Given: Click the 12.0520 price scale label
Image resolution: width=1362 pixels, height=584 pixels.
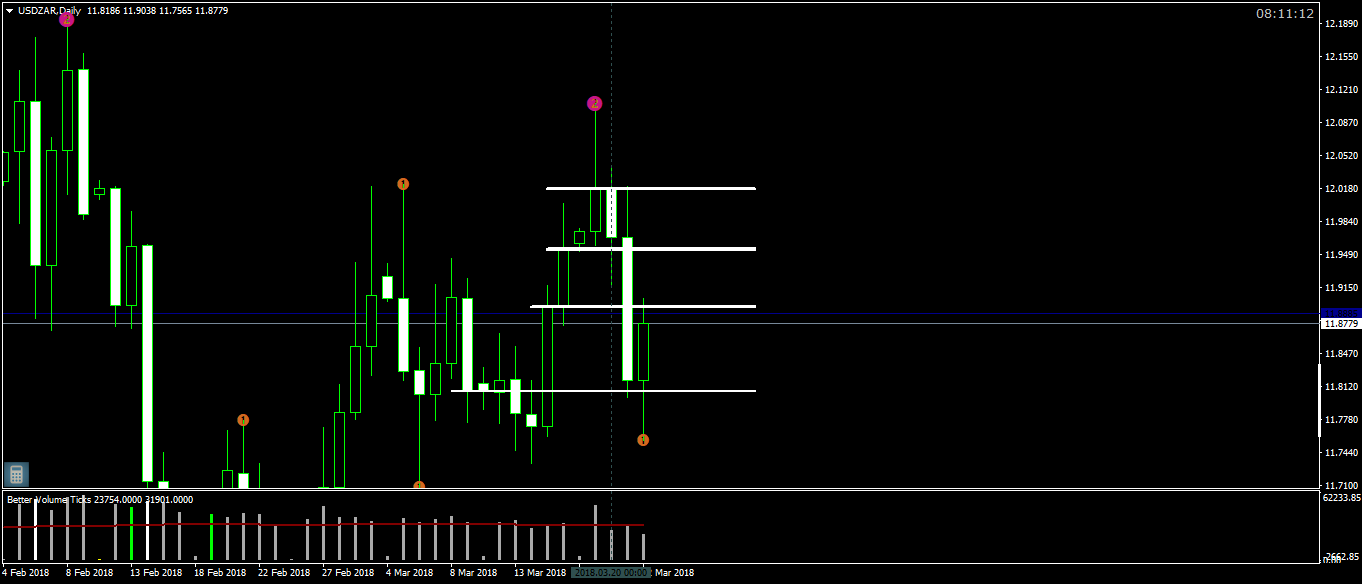Looking at the screenshot, I should point(1340,156).
